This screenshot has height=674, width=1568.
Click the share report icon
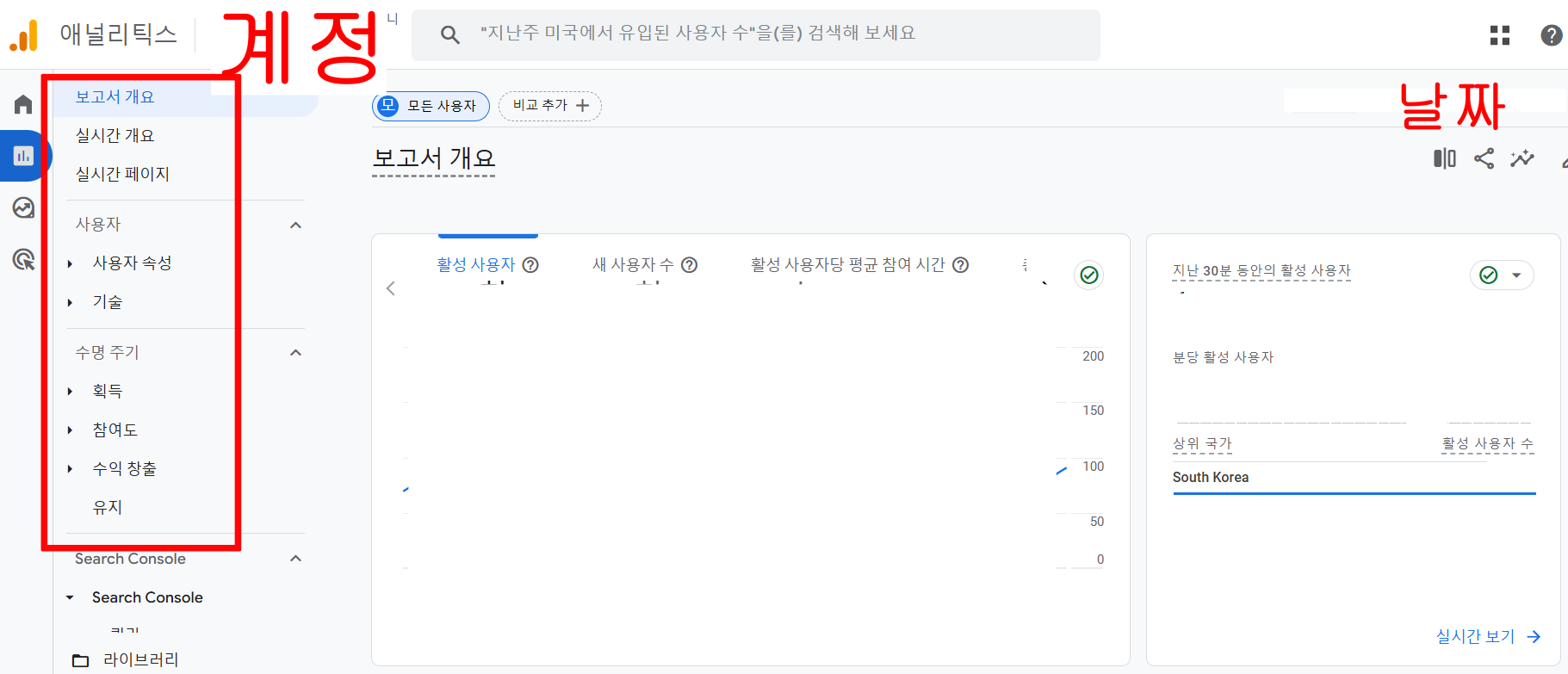click(1484, 158)
